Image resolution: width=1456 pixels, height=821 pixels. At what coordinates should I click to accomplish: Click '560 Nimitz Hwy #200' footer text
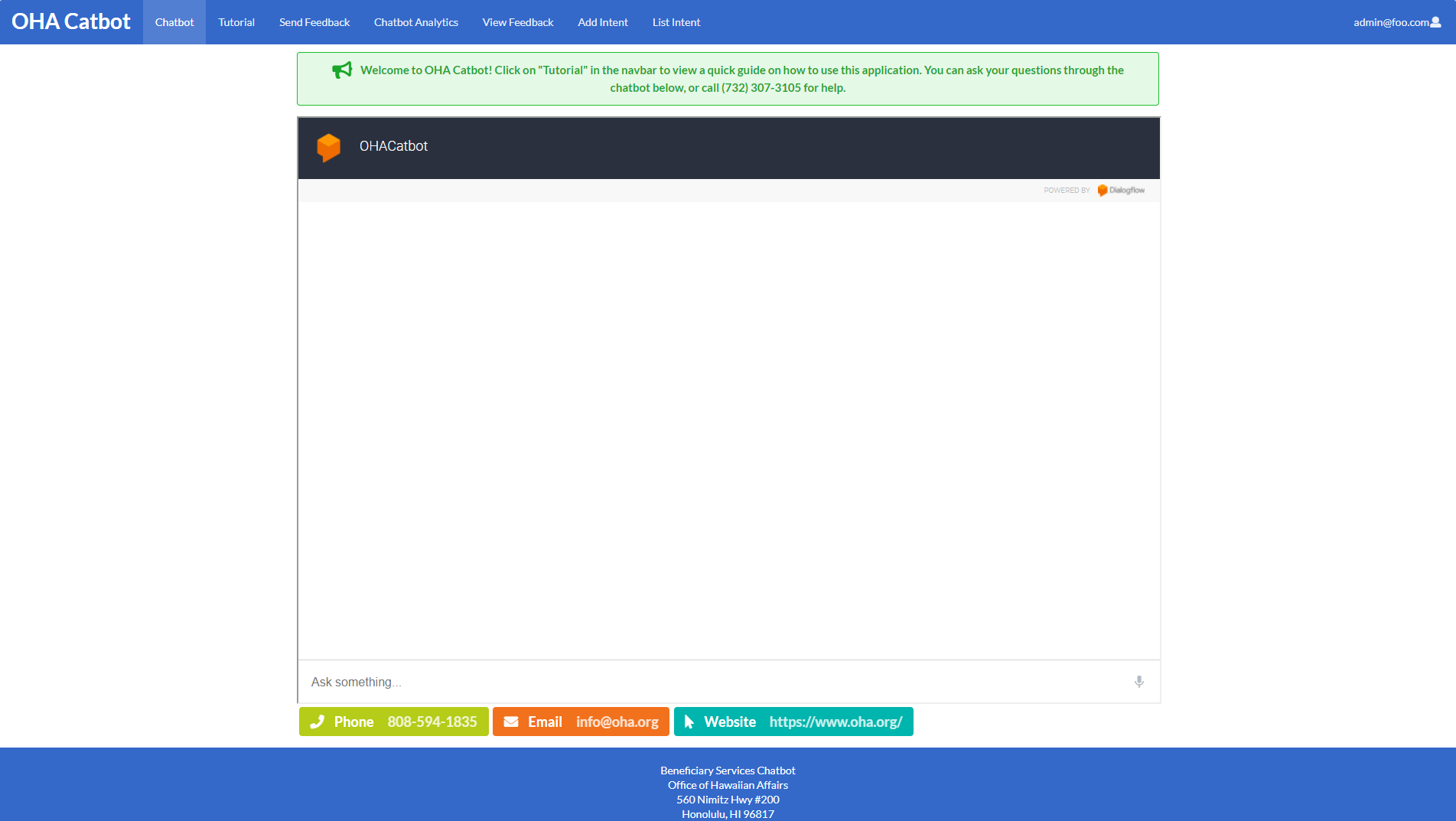pyautogui.click(x=728, y=800)
